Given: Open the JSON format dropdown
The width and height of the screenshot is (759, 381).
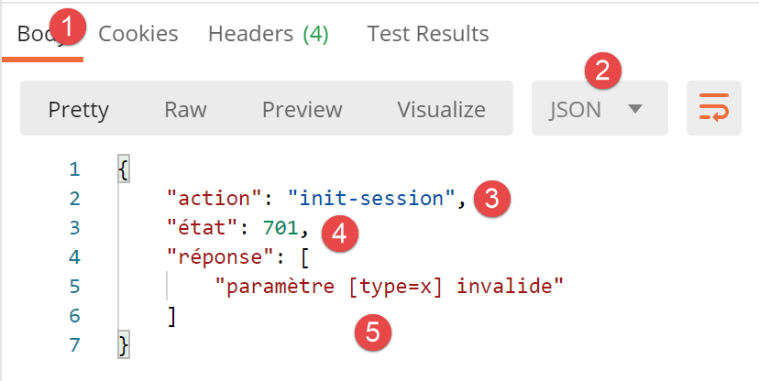Looking at the screenshot, I should pyautogui.click(x=600, y=108).
